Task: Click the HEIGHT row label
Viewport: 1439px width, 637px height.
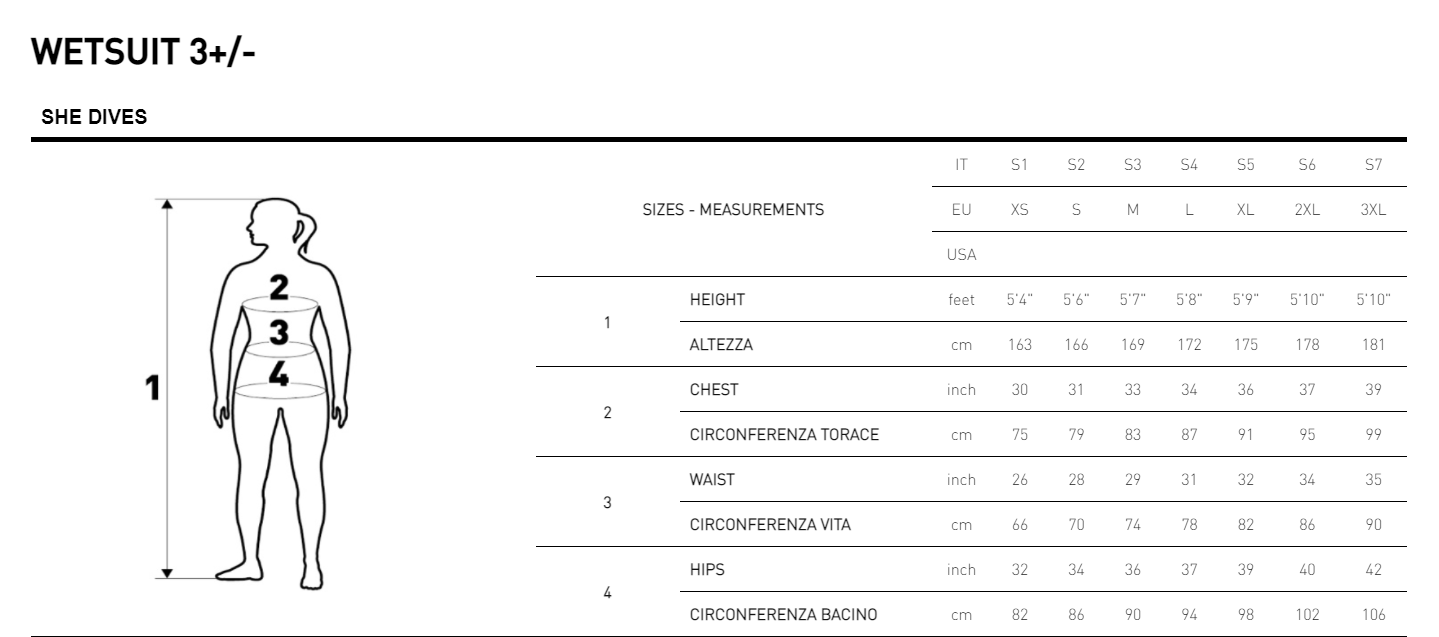Action: coord(717,300)
